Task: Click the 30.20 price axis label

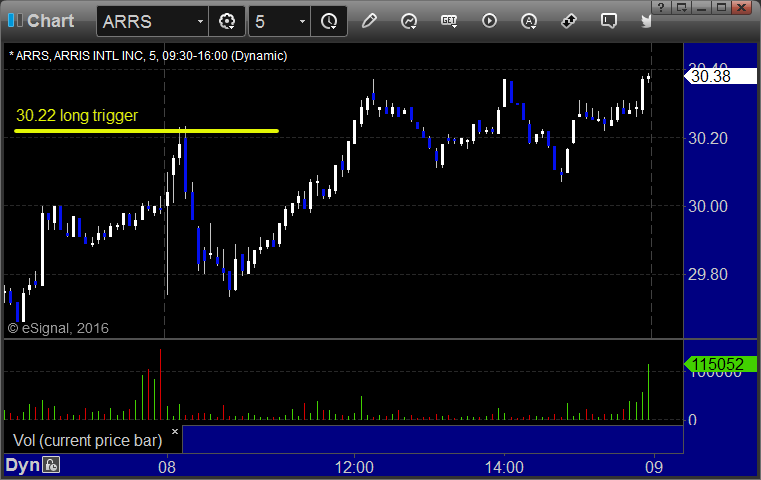Action: tap(708, 138)
